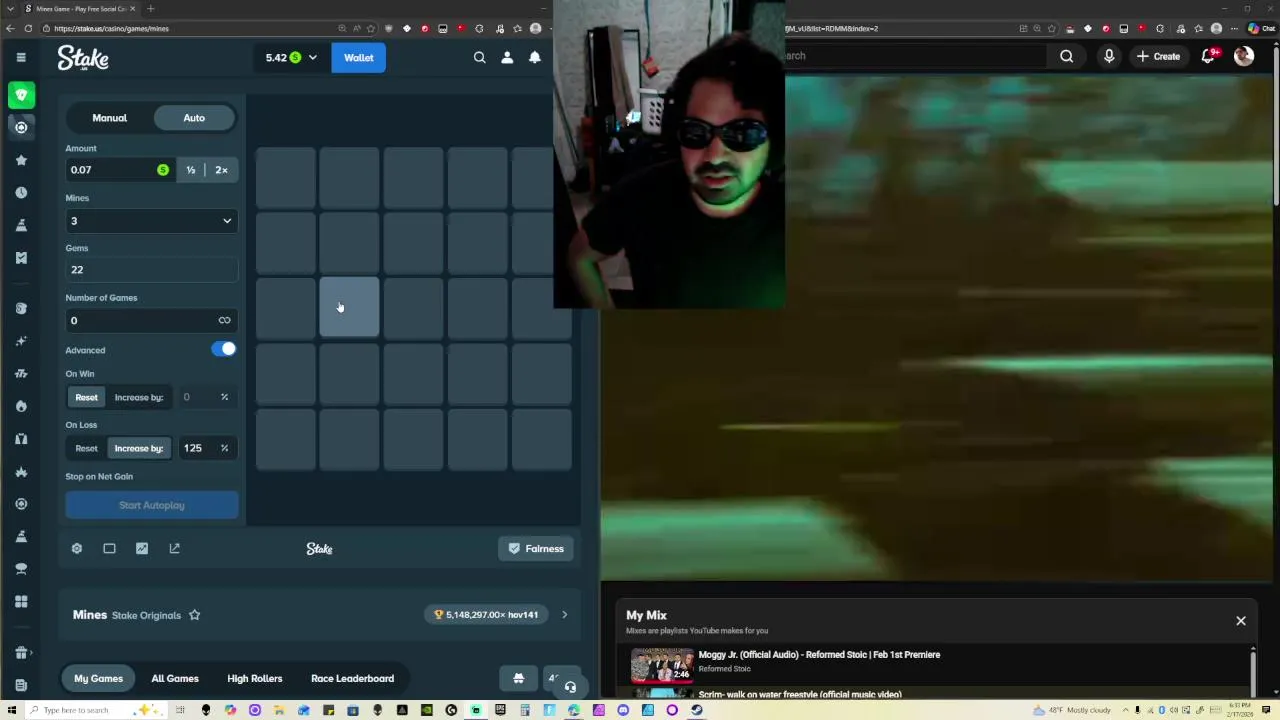Open Stake notifications bell

click(x=535, y=58)
